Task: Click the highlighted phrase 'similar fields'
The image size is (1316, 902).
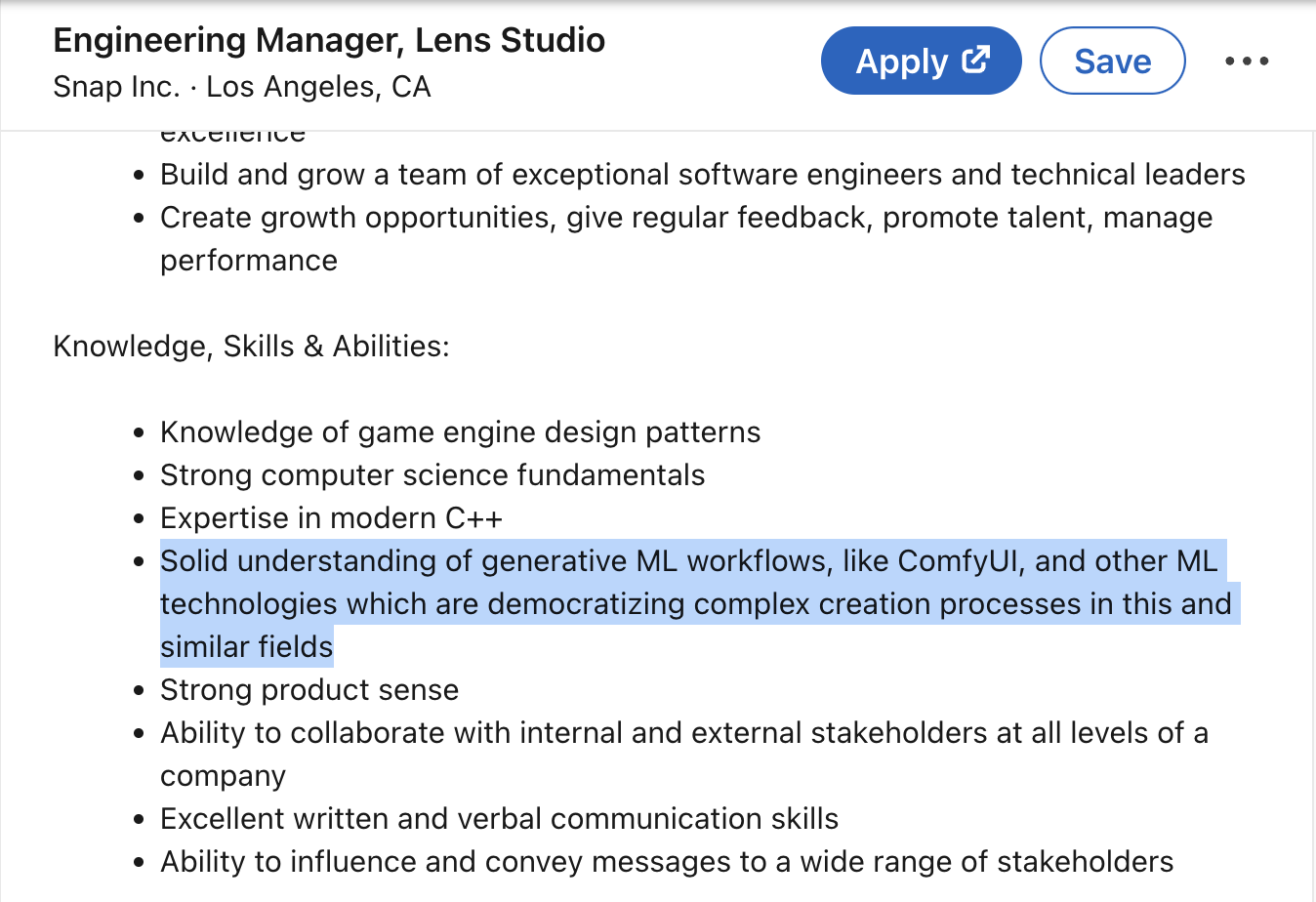Action: (246, 647)
